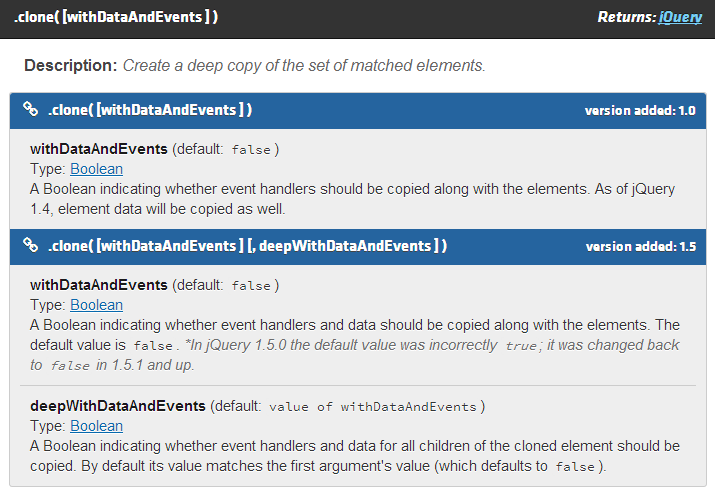Click Boolean link under second withDataAndEvents parameter
The image size is (715, 494).
[96, 305]
